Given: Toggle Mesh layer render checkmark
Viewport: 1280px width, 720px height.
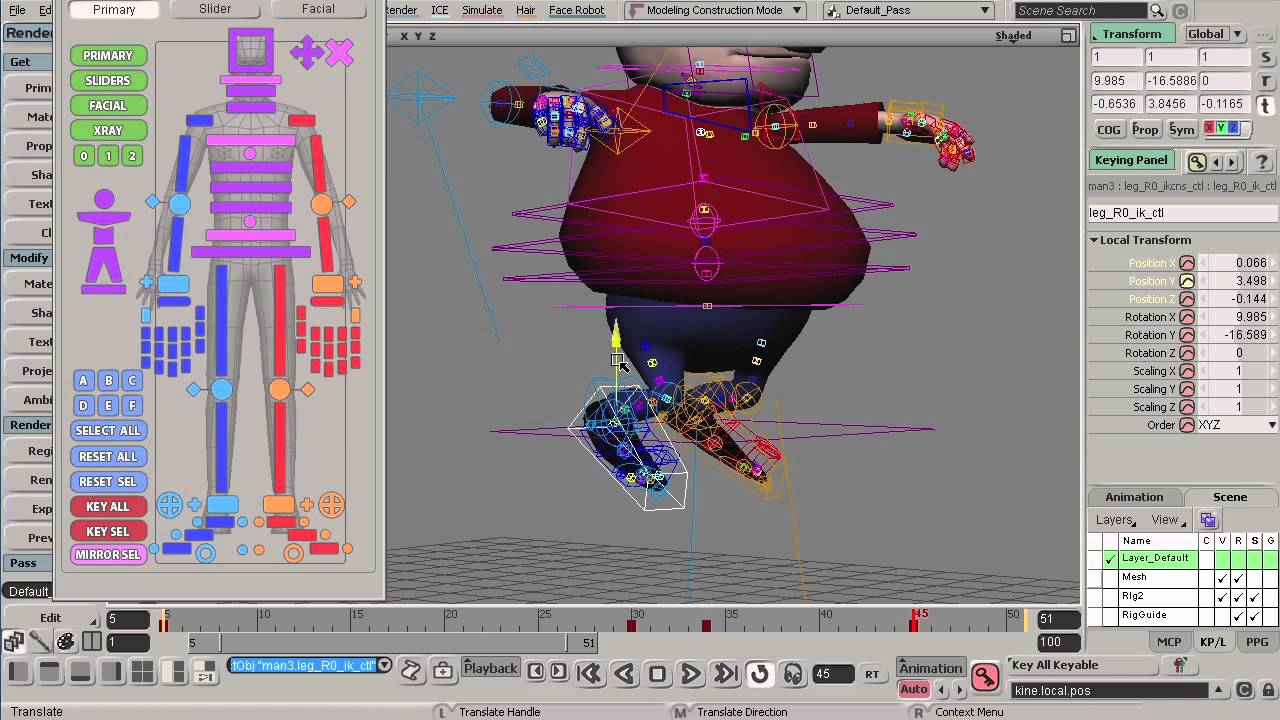Looking at the screenshot, I should (x=1238, y=578).
